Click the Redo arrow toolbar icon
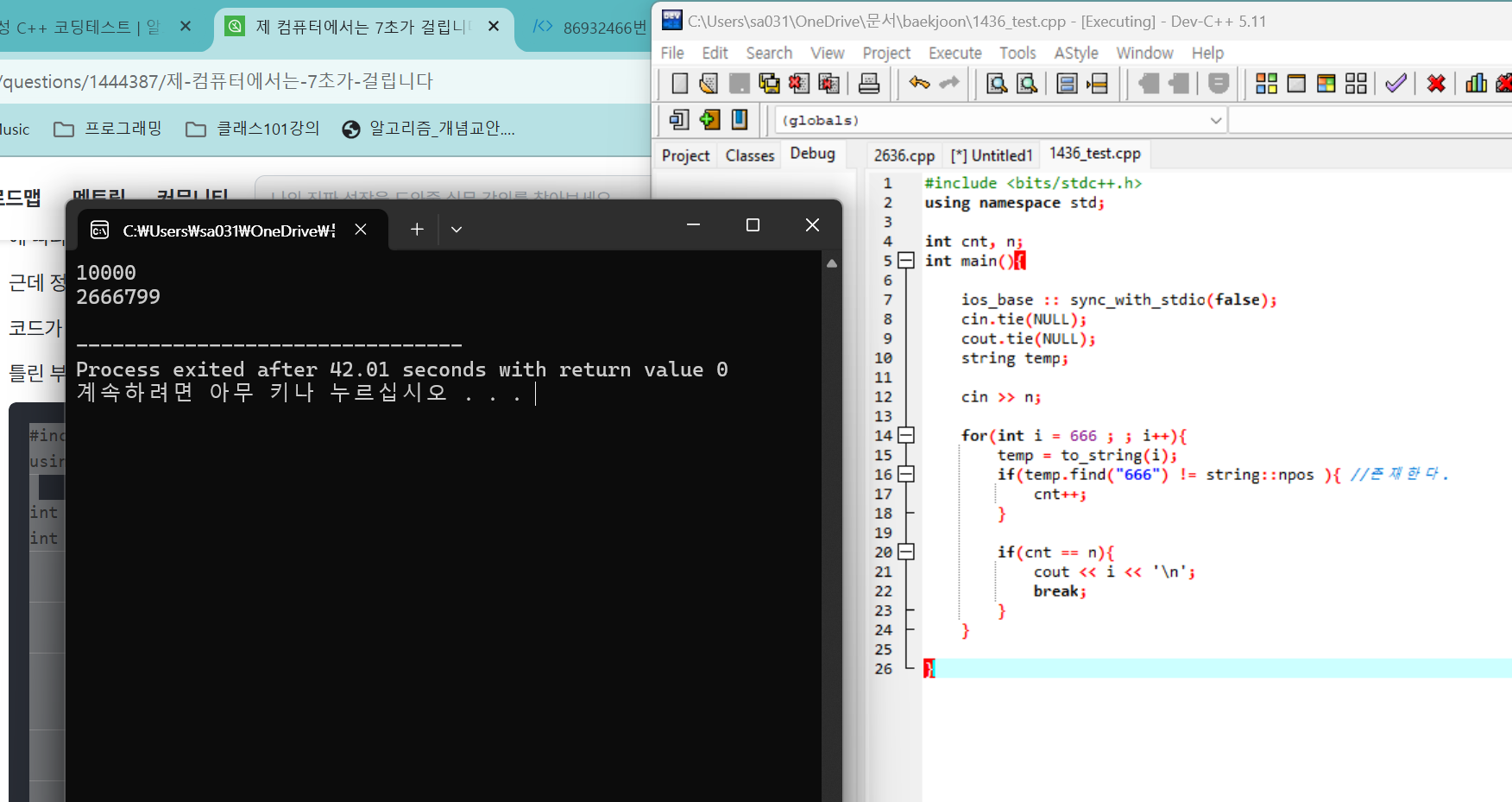 point(948,83)
